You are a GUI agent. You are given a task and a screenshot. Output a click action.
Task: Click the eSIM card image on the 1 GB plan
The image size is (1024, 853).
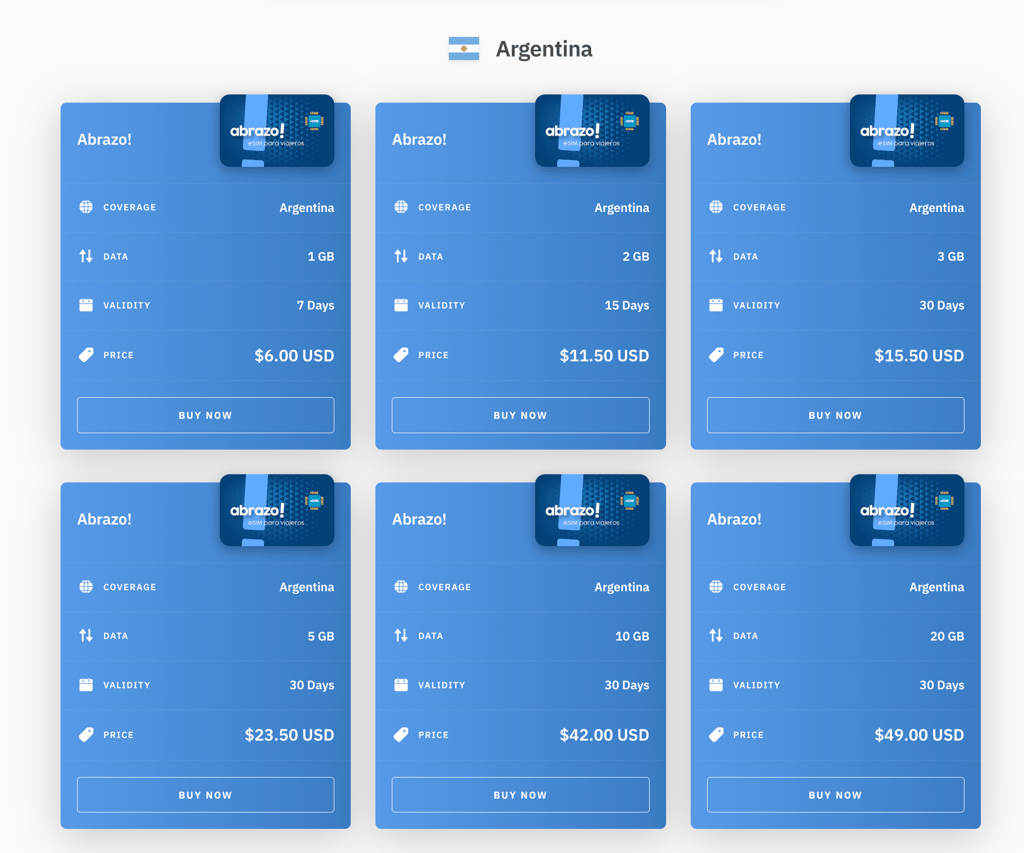click(x=277, y=131)
